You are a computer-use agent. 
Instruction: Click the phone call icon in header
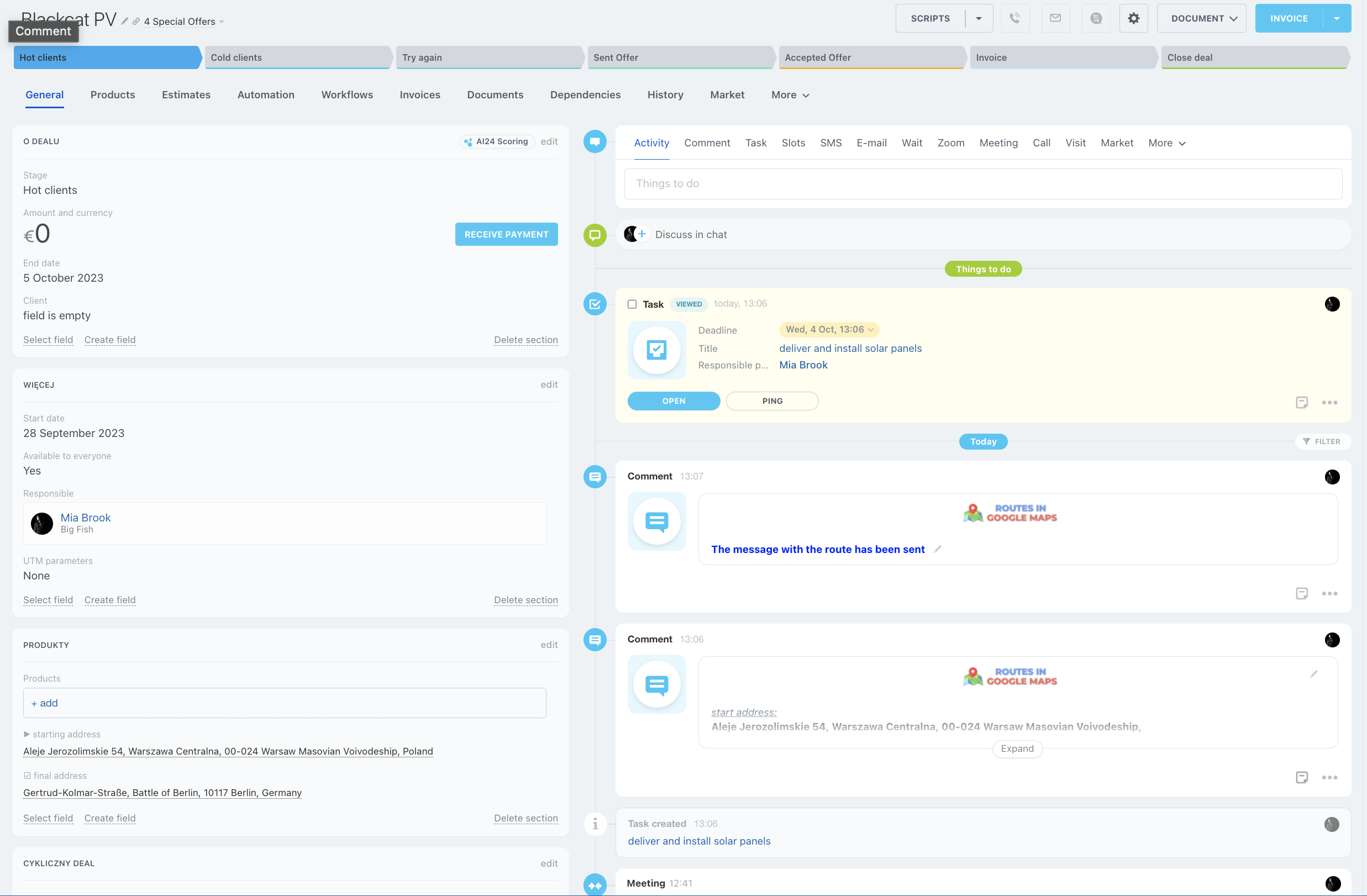[x=1015, y=18]
